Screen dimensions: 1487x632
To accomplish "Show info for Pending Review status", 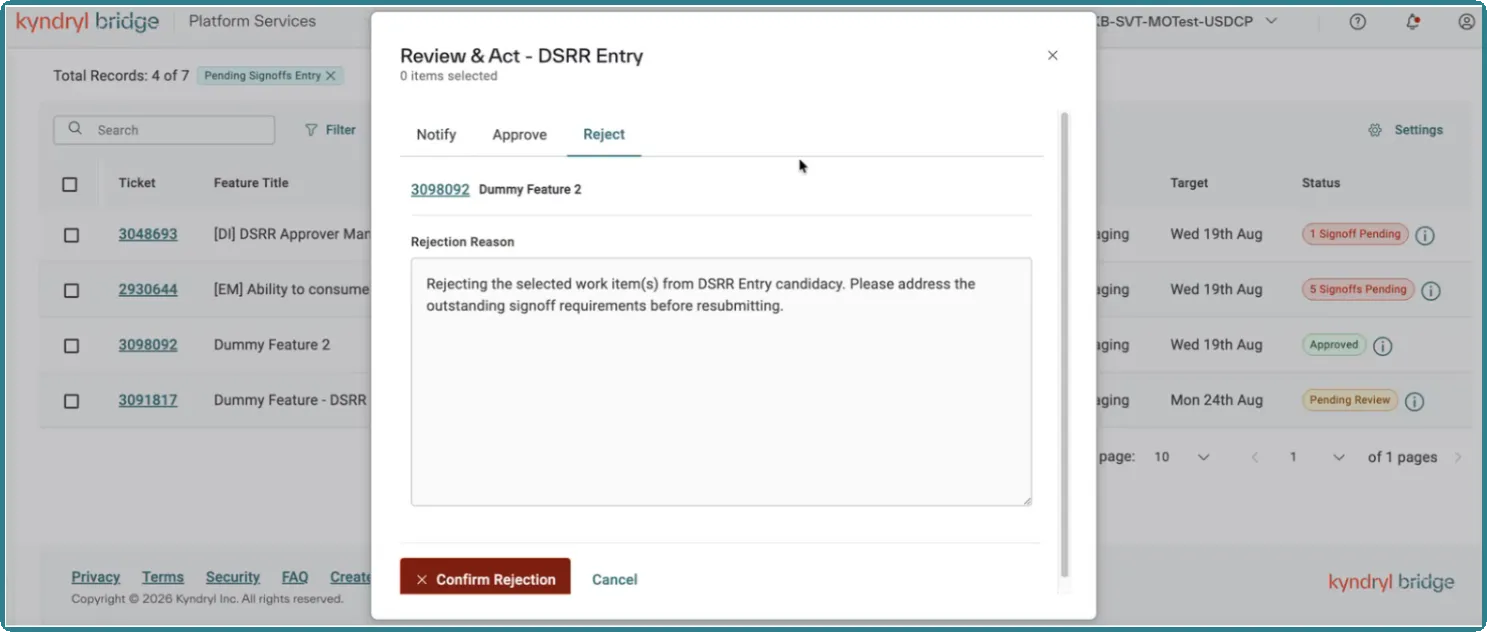I will pos(1414,402).
